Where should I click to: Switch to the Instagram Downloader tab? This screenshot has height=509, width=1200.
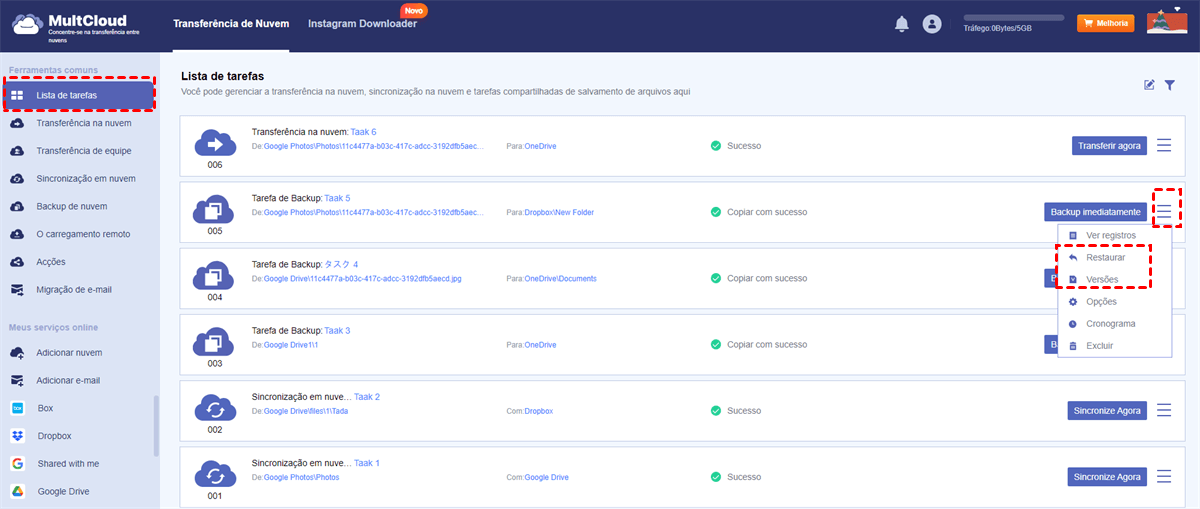click(x=362, y=24)
